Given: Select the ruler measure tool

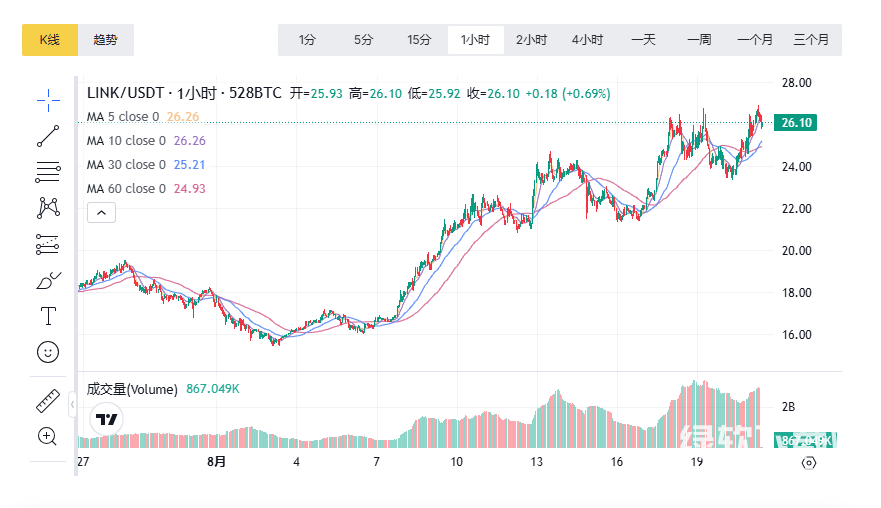Looking at the screenshot, I should pos(48,400).
